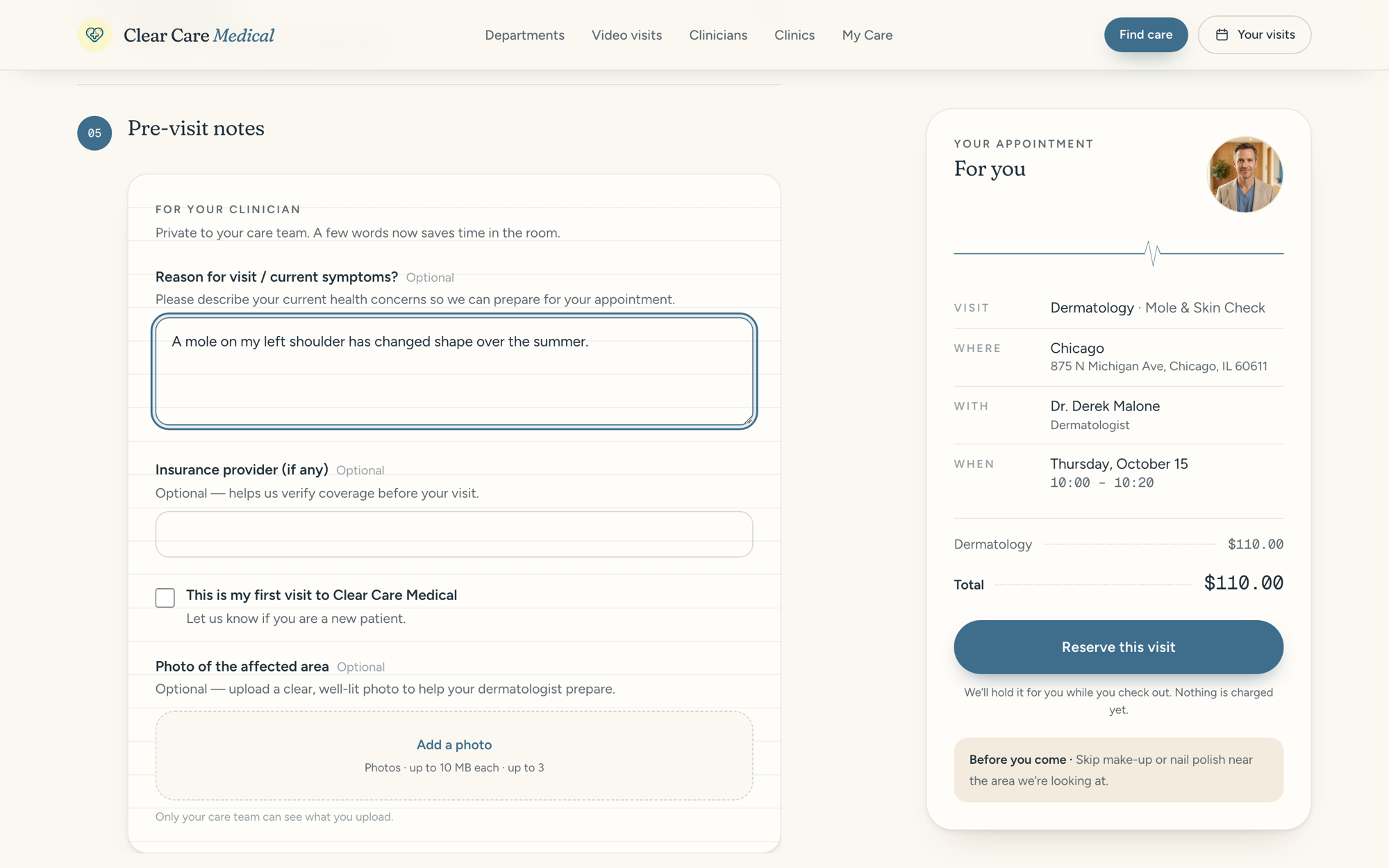Click the Clear Care Medical brand name

coord(199,35)
